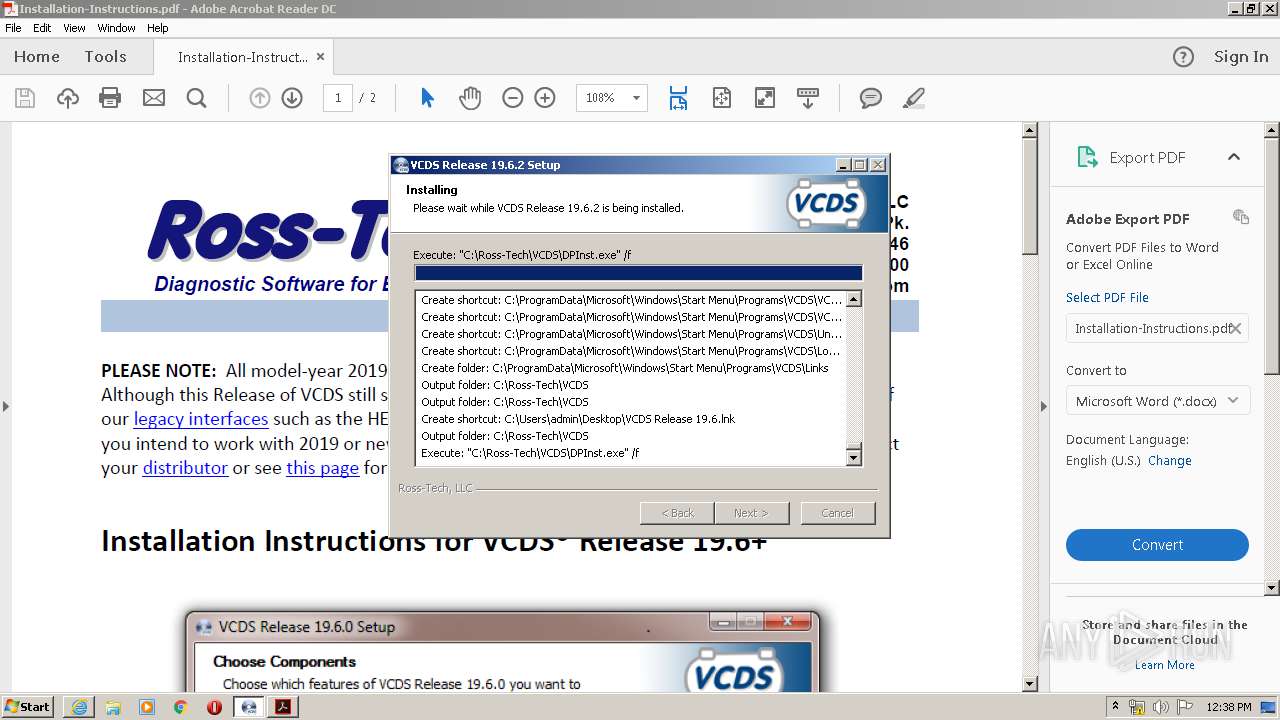Follow the distributor link
The image size is (1280, 720).
[x=185, y=468]
